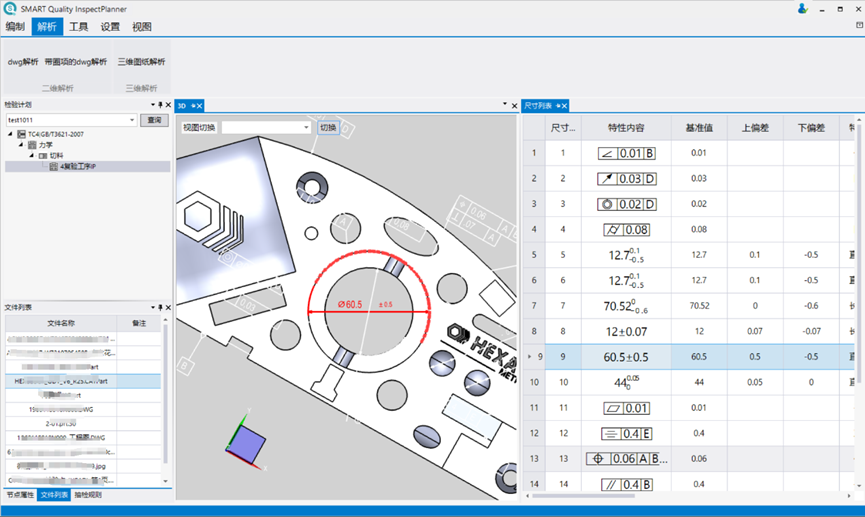This screenshot has width=865, height=517.
Task: Select the angularity 0.01 B symbol in row 1
Action: point(626,153)
